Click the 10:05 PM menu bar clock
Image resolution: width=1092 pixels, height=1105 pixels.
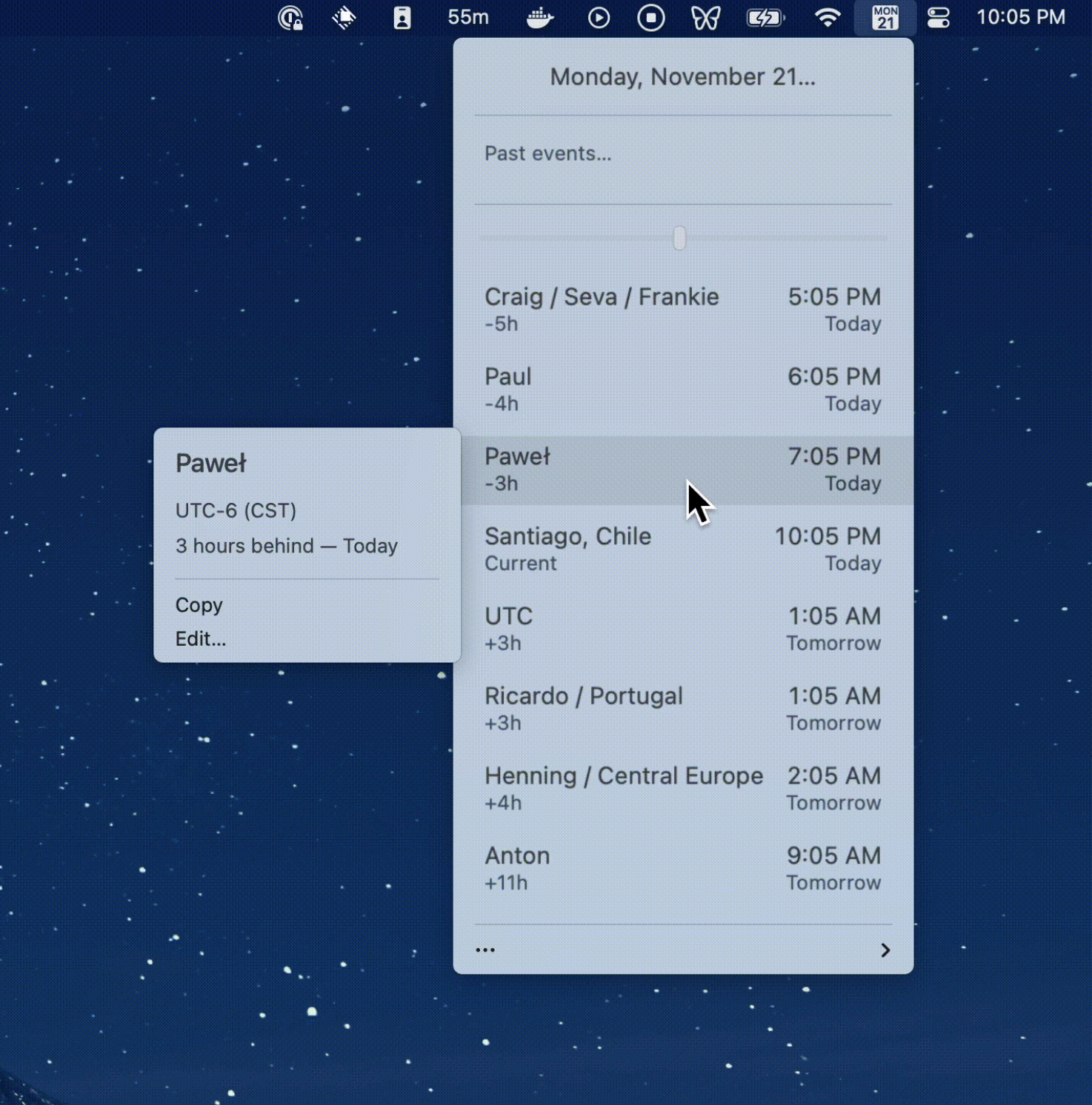1021,17
